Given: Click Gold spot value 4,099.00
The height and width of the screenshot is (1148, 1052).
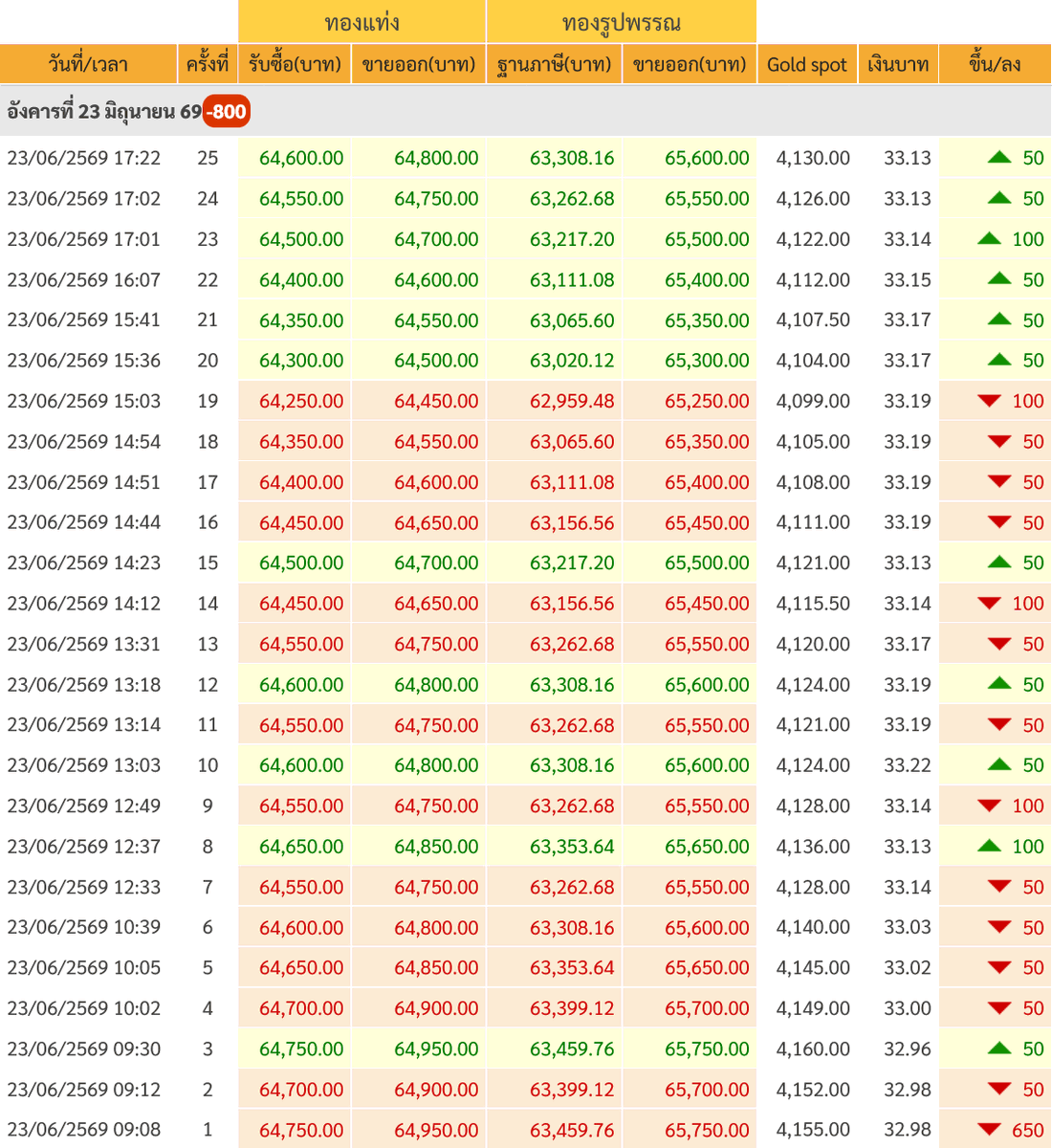Looking at the screenshot, I should (x=813, y=401).
